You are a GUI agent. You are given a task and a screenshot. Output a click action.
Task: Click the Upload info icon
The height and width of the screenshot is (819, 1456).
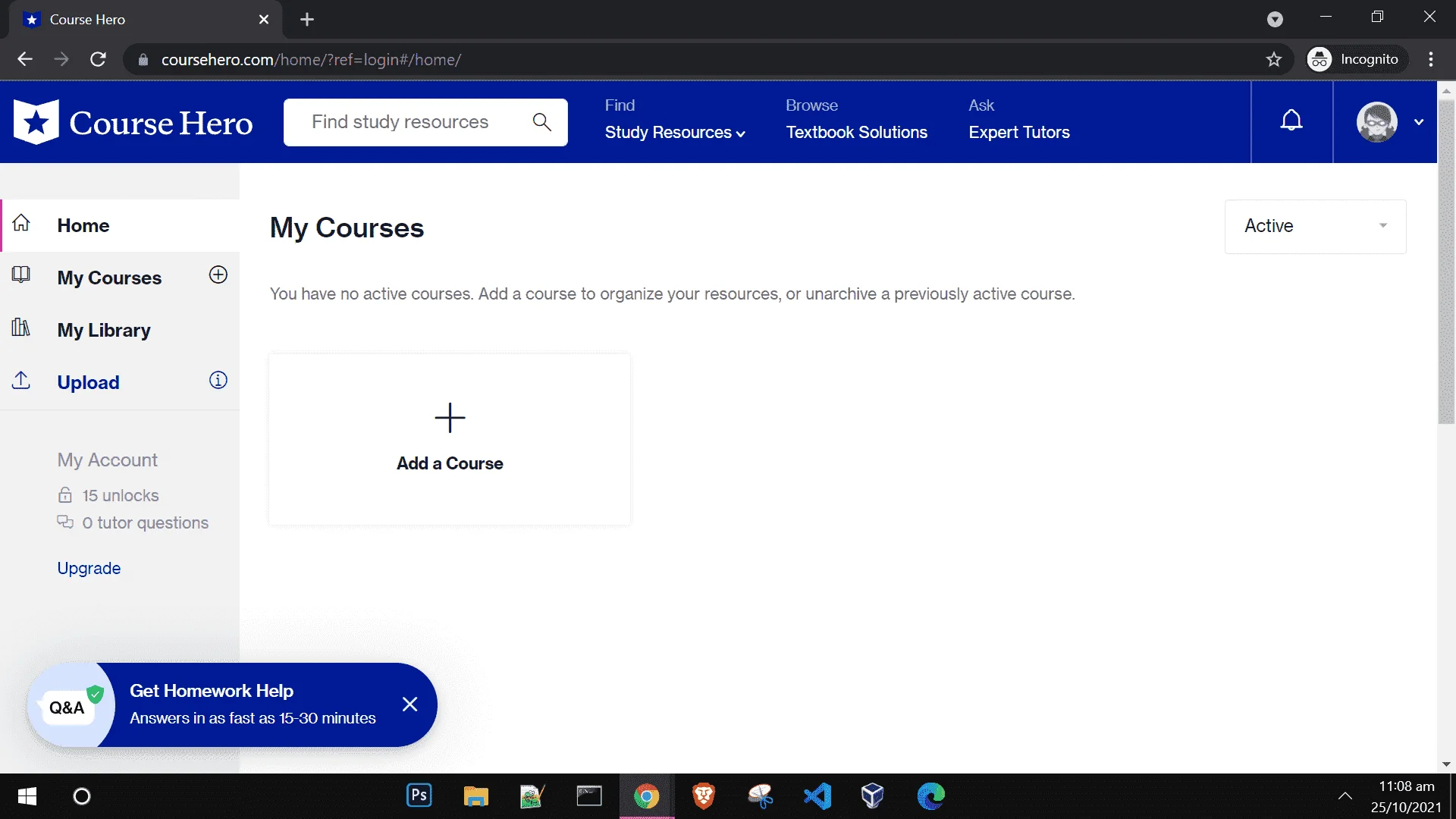pyautogui.click(x=218, y=381)
